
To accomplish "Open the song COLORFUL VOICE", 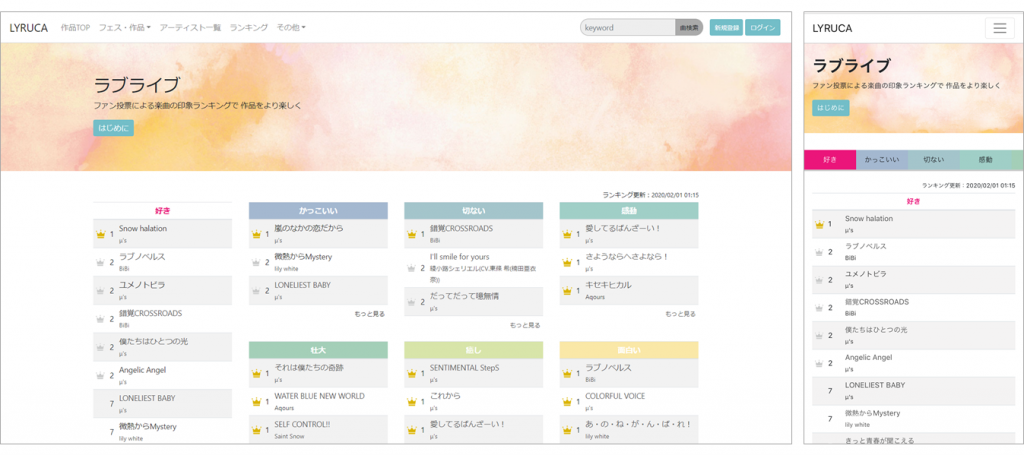I will [x=615, y=396].
